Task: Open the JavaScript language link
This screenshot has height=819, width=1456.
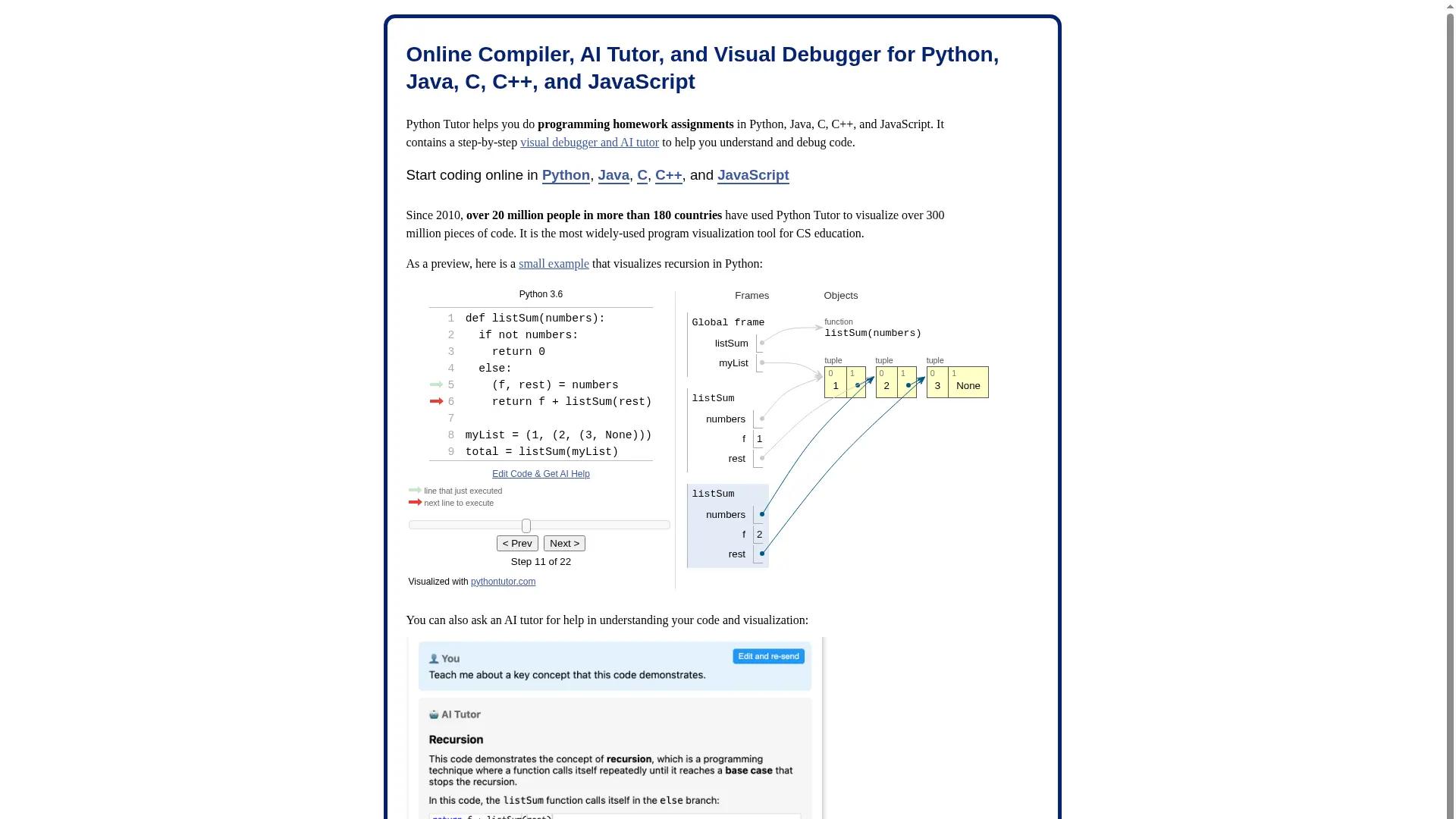Action: (x=752, y=175)
